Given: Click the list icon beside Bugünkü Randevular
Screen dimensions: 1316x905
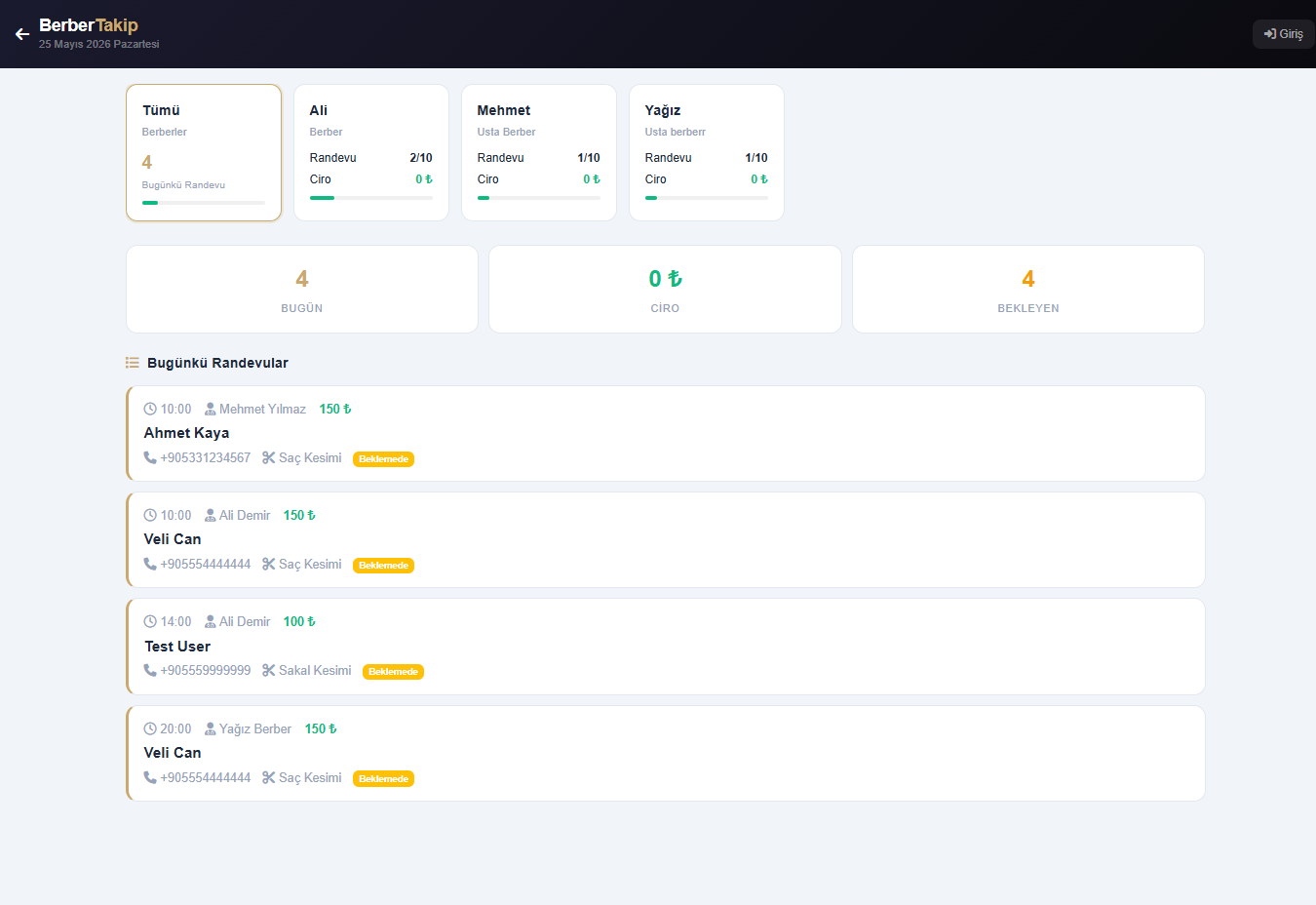Looking at the screenshot, I should click(133, 363).
